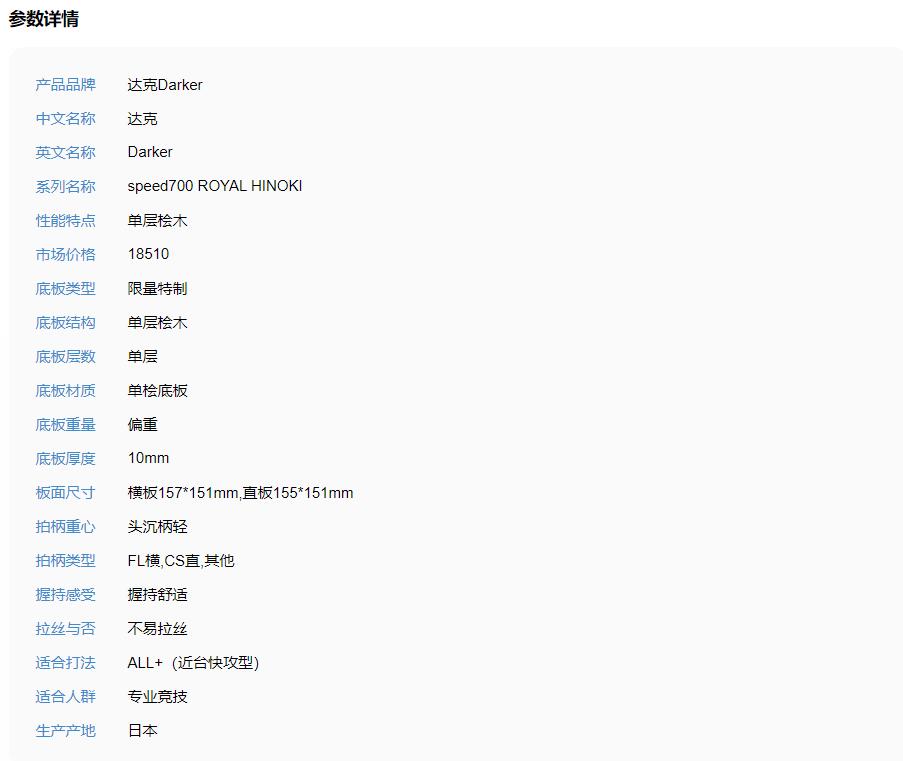Click speed700 ROYAL HINOKI value
The image size is (903, 761).
point(215,186)
